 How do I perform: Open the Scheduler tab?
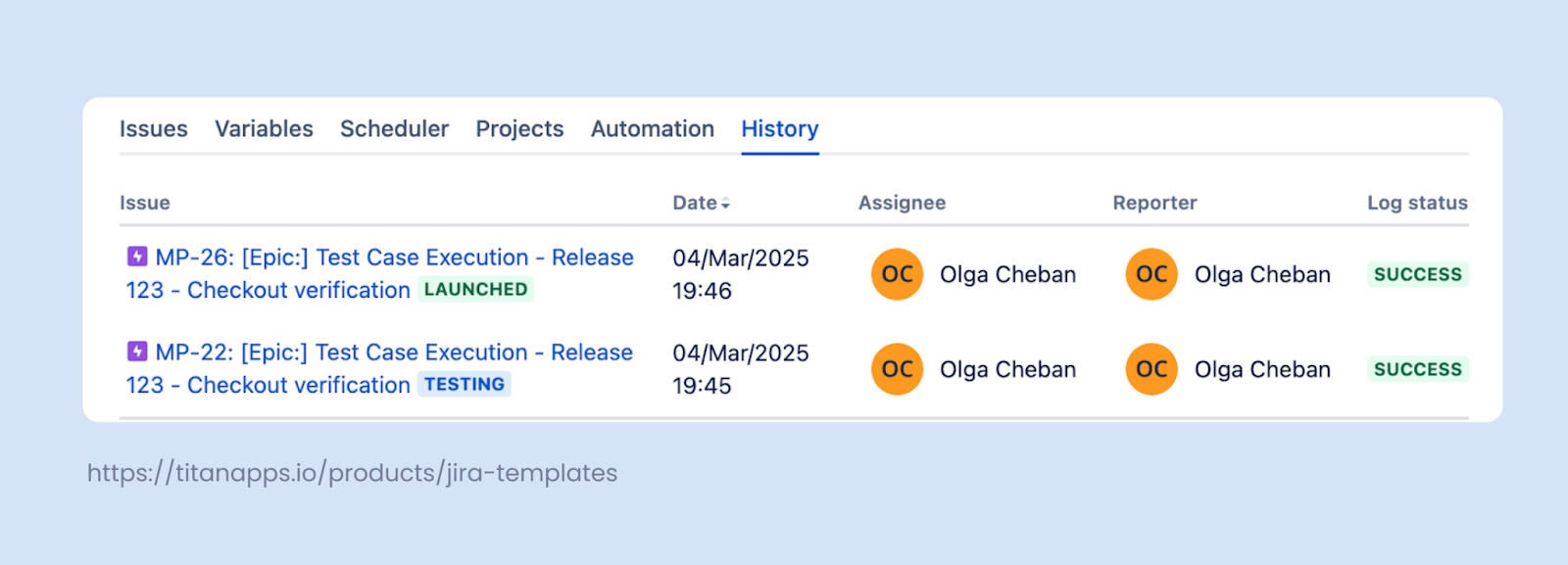coord(394,129)
